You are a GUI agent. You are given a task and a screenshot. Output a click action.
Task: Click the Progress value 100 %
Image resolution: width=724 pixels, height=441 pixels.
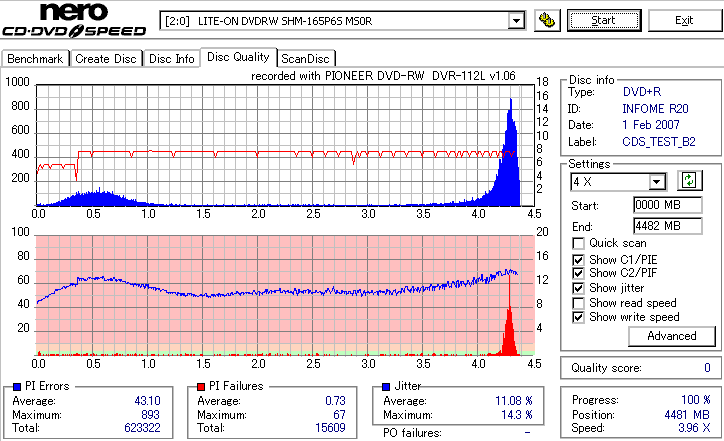tap(696, 400)
